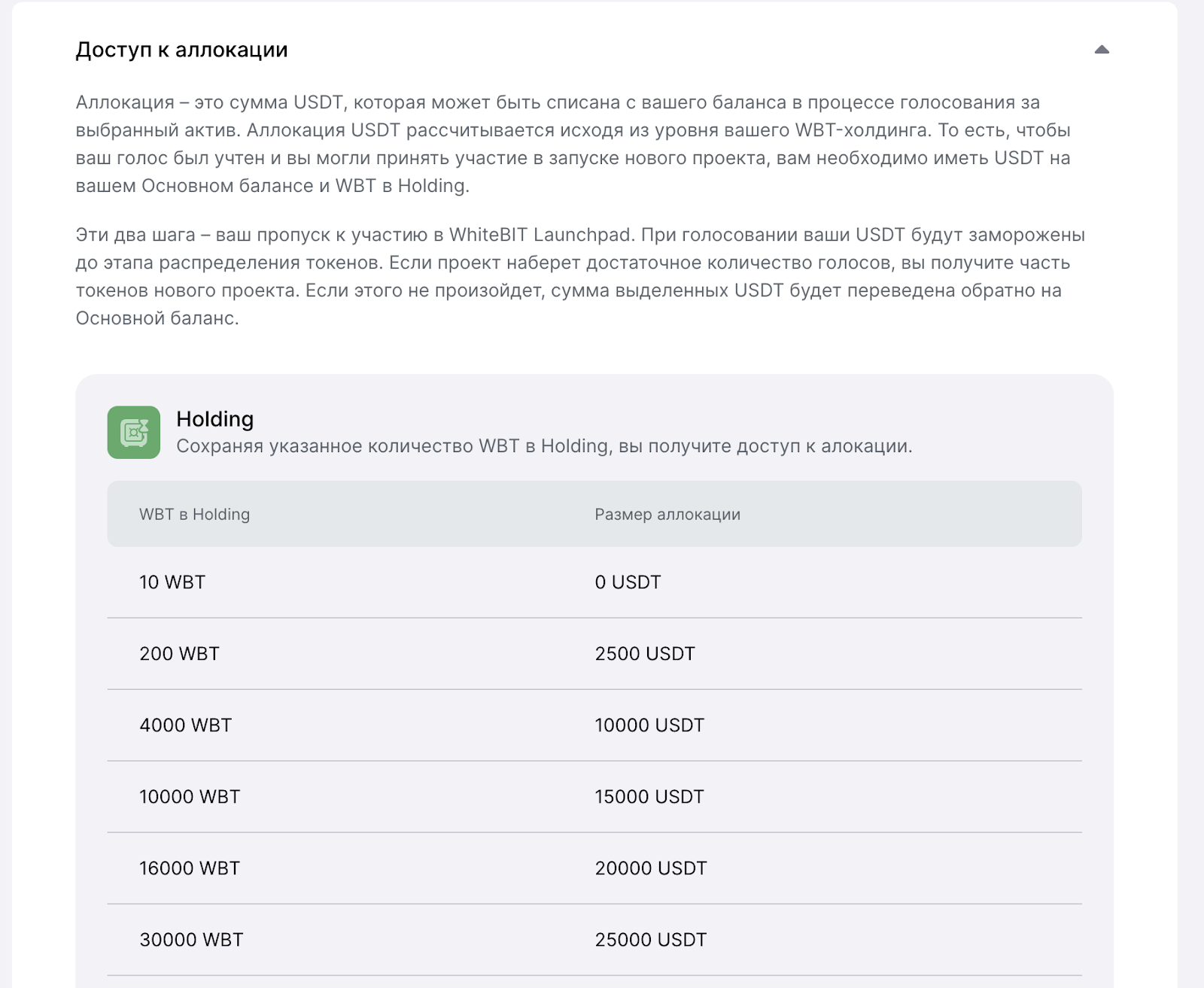1204x988 pixels.
Task: Click the 25000 USDT allocation value
Action: (651, 940)
